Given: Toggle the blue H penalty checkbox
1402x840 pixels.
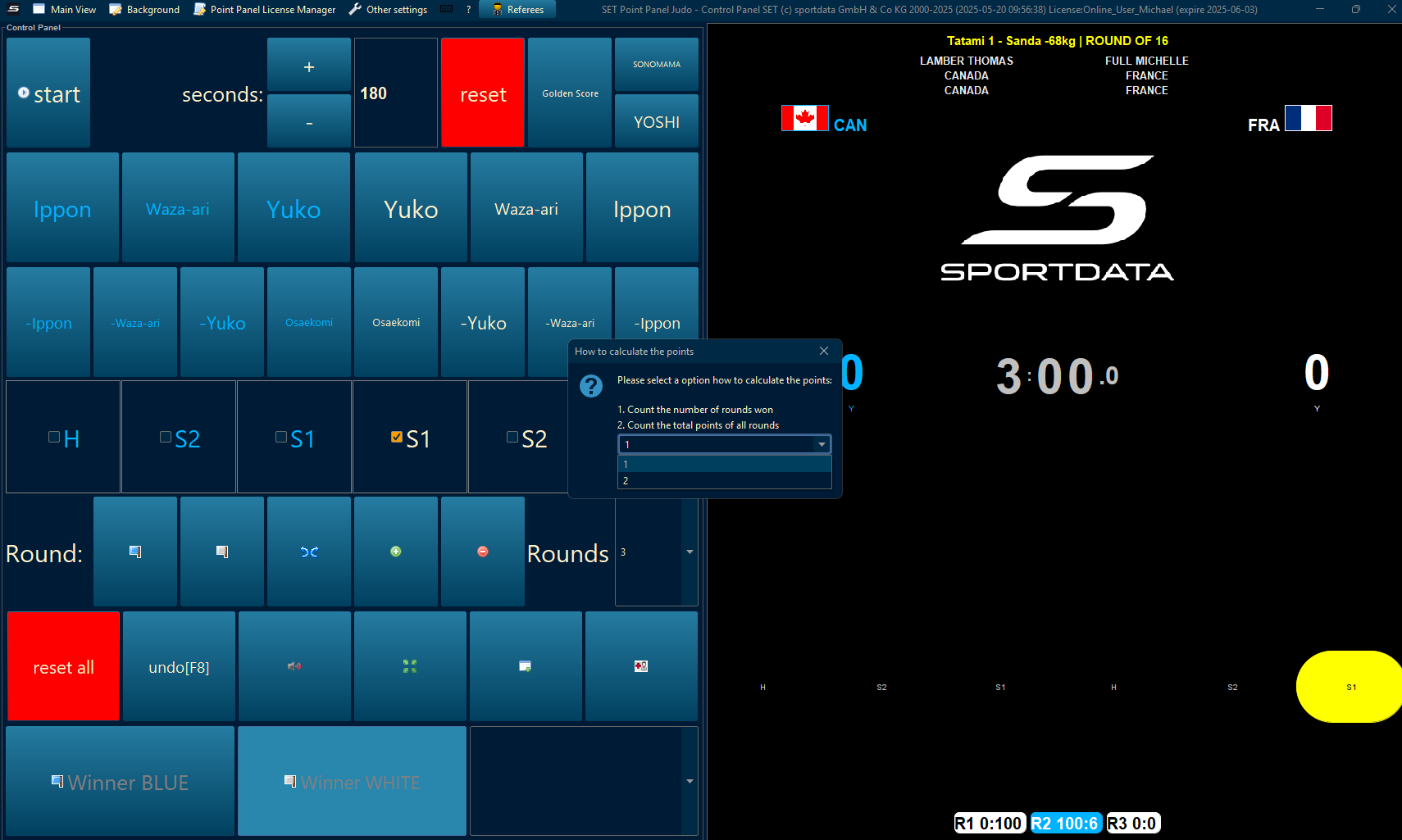Looking at the screenshot, I should 54,437.
